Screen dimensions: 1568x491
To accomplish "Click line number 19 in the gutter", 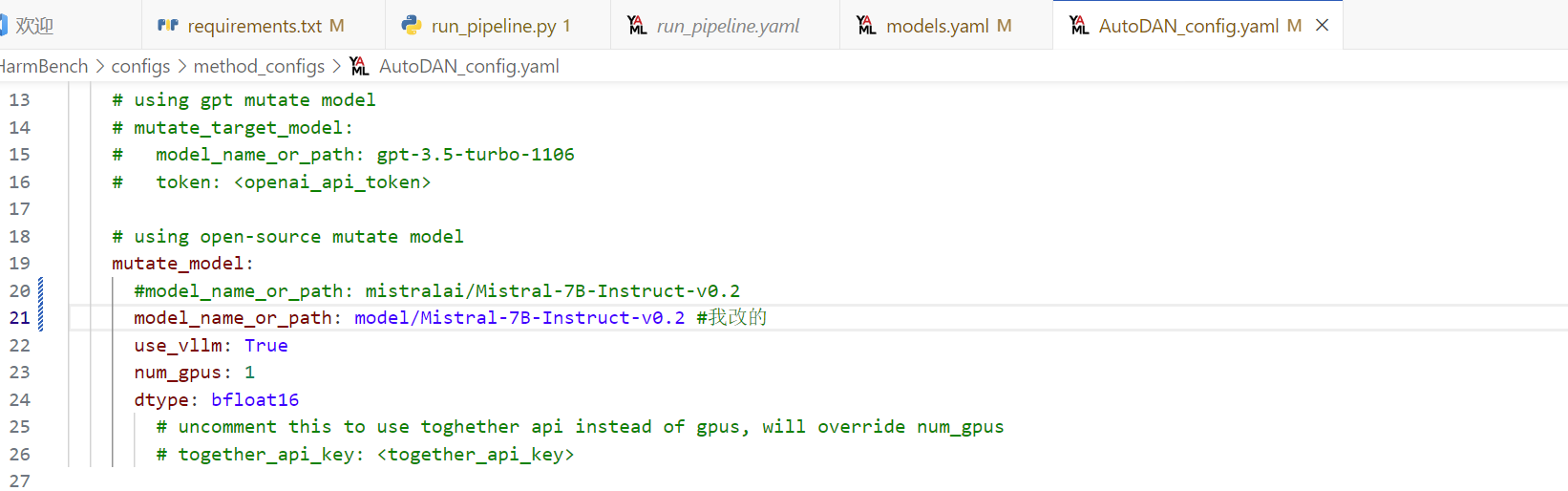I will tap(20, 263).
